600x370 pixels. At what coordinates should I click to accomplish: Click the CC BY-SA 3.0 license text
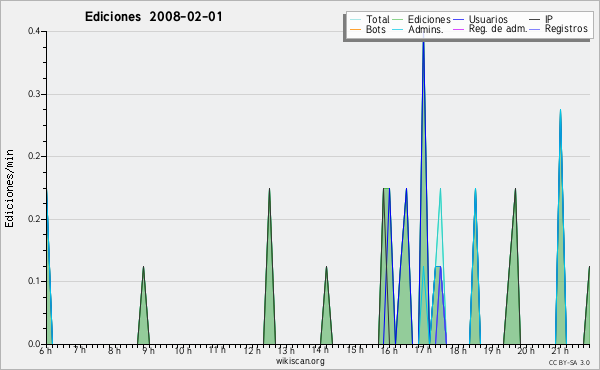tap(569, 362)
